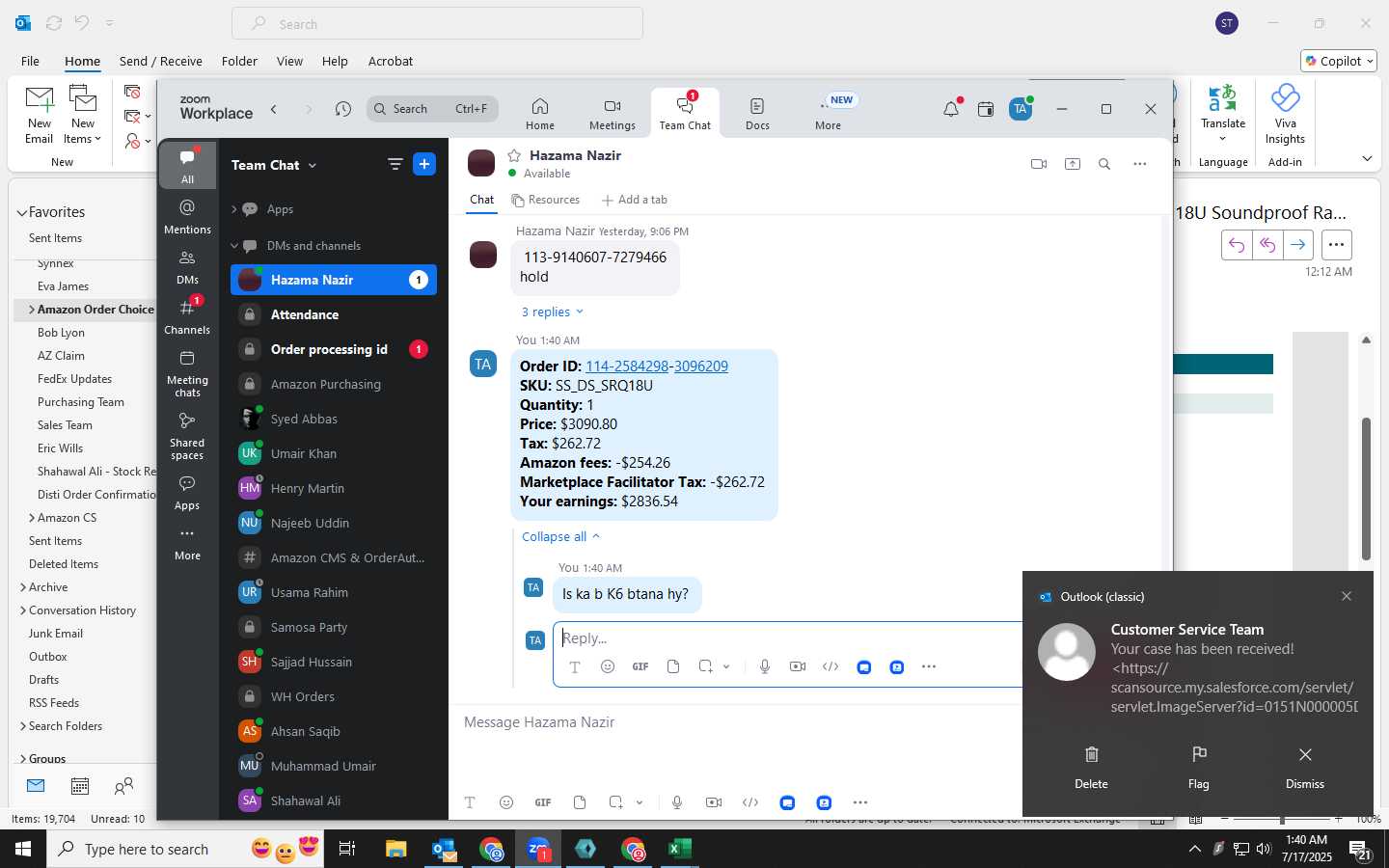Open New Items dropdown in Outlook

coord(83,115)
